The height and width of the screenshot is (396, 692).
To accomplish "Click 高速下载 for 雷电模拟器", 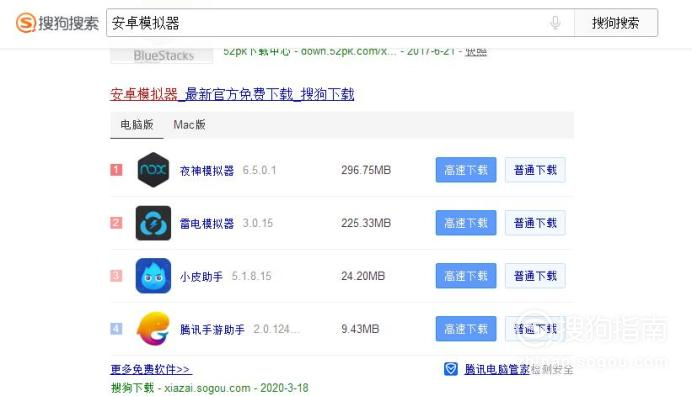I will point(466,223).
